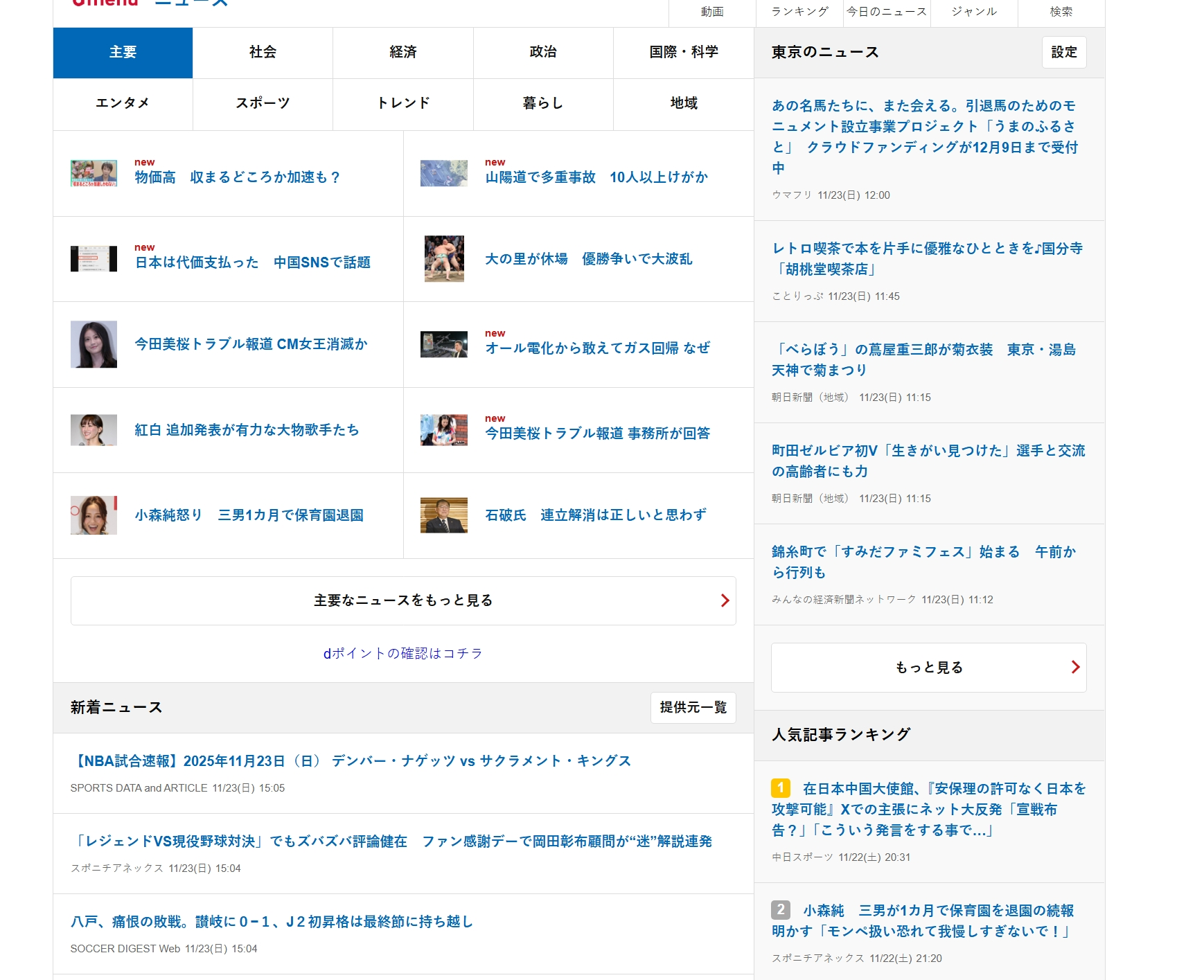Open the top-ranked 中国大使館 article
Image resolution: width=1204 pixels, height=980 pixels.
[931, 810]
